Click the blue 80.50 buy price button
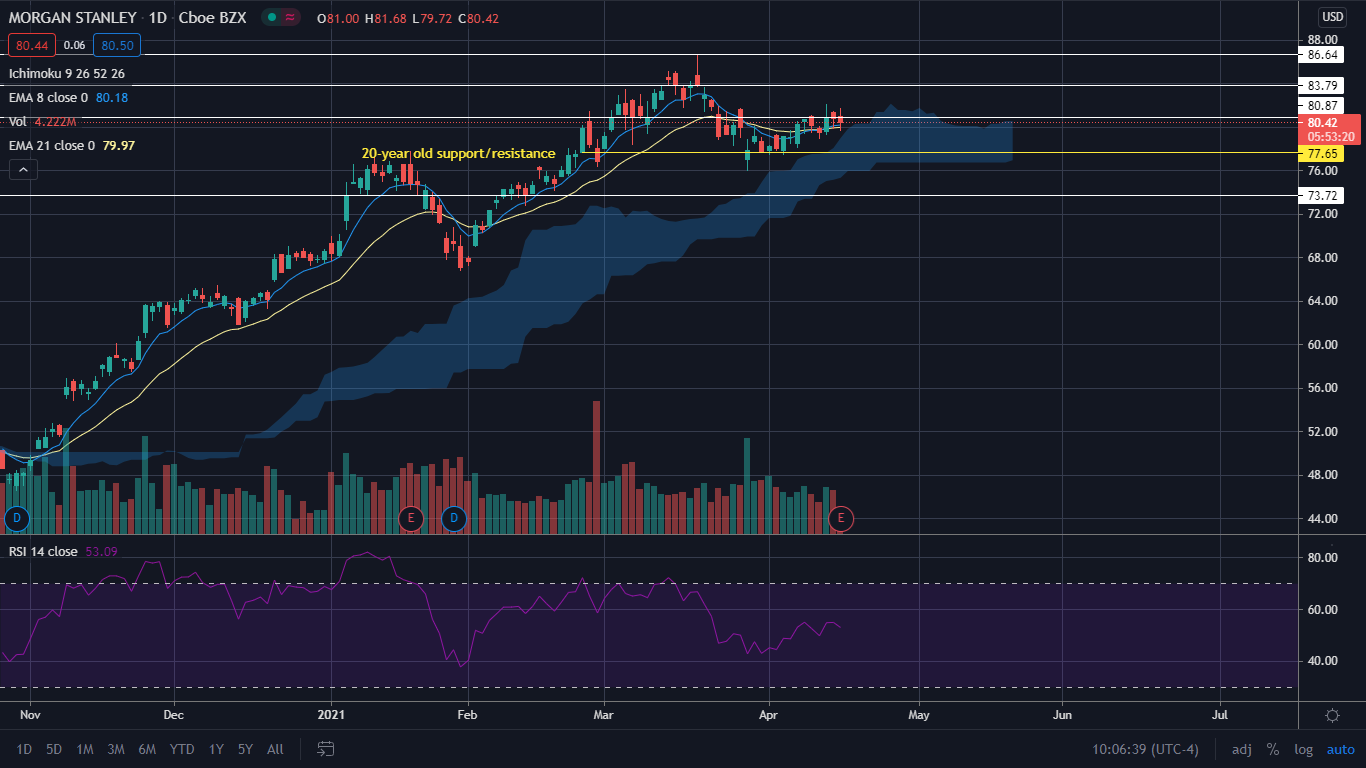 [118, 45]
